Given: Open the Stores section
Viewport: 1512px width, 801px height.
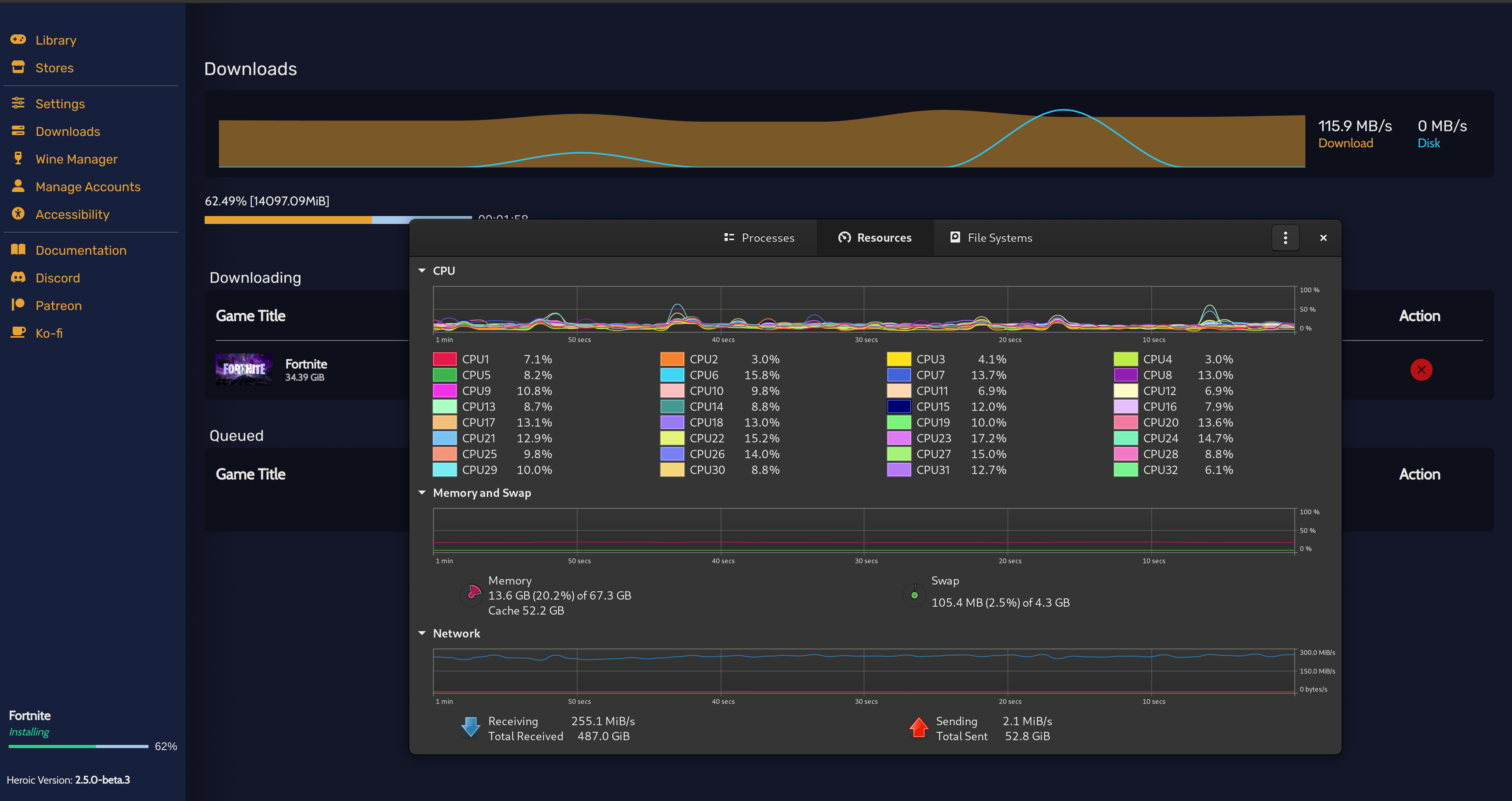Looking at the screenshot, I should [x=54, y=68].
